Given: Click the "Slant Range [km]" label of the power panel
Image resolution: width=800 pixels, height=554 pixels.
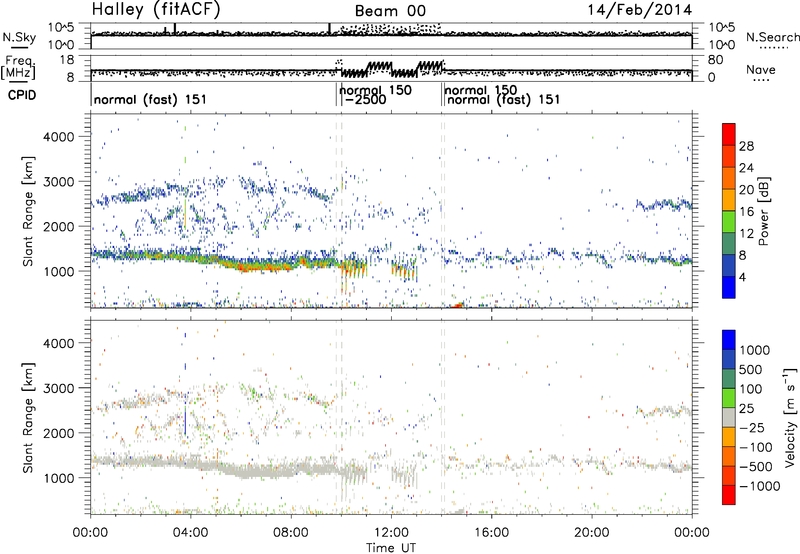Looking at the screenshot, I should click(28, 211).
